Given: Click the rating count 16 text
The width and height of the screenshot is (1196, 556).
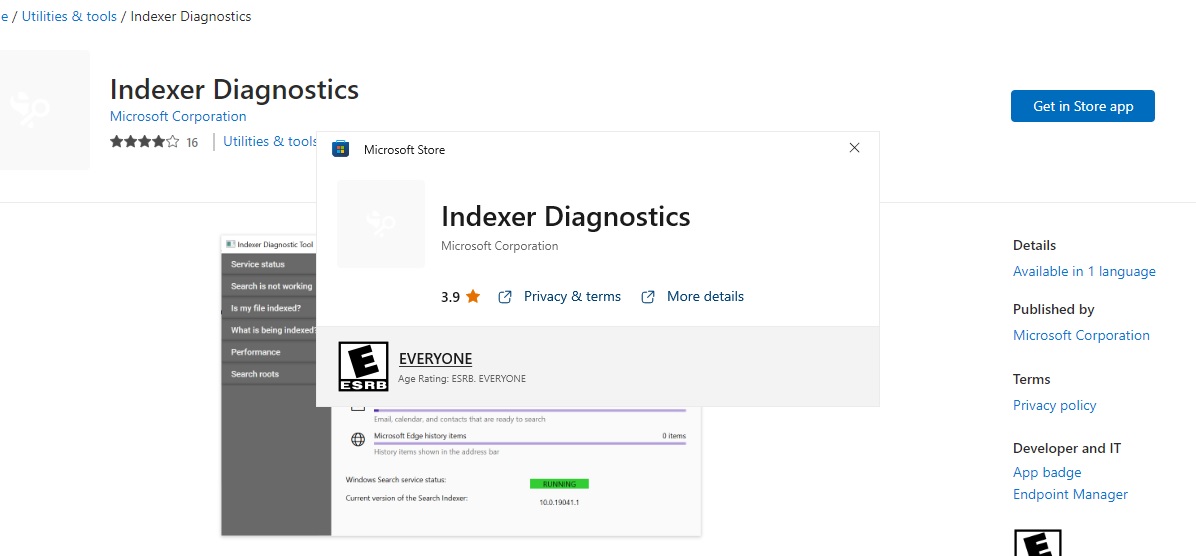Looking at the screenshot, I should [191, 143].
